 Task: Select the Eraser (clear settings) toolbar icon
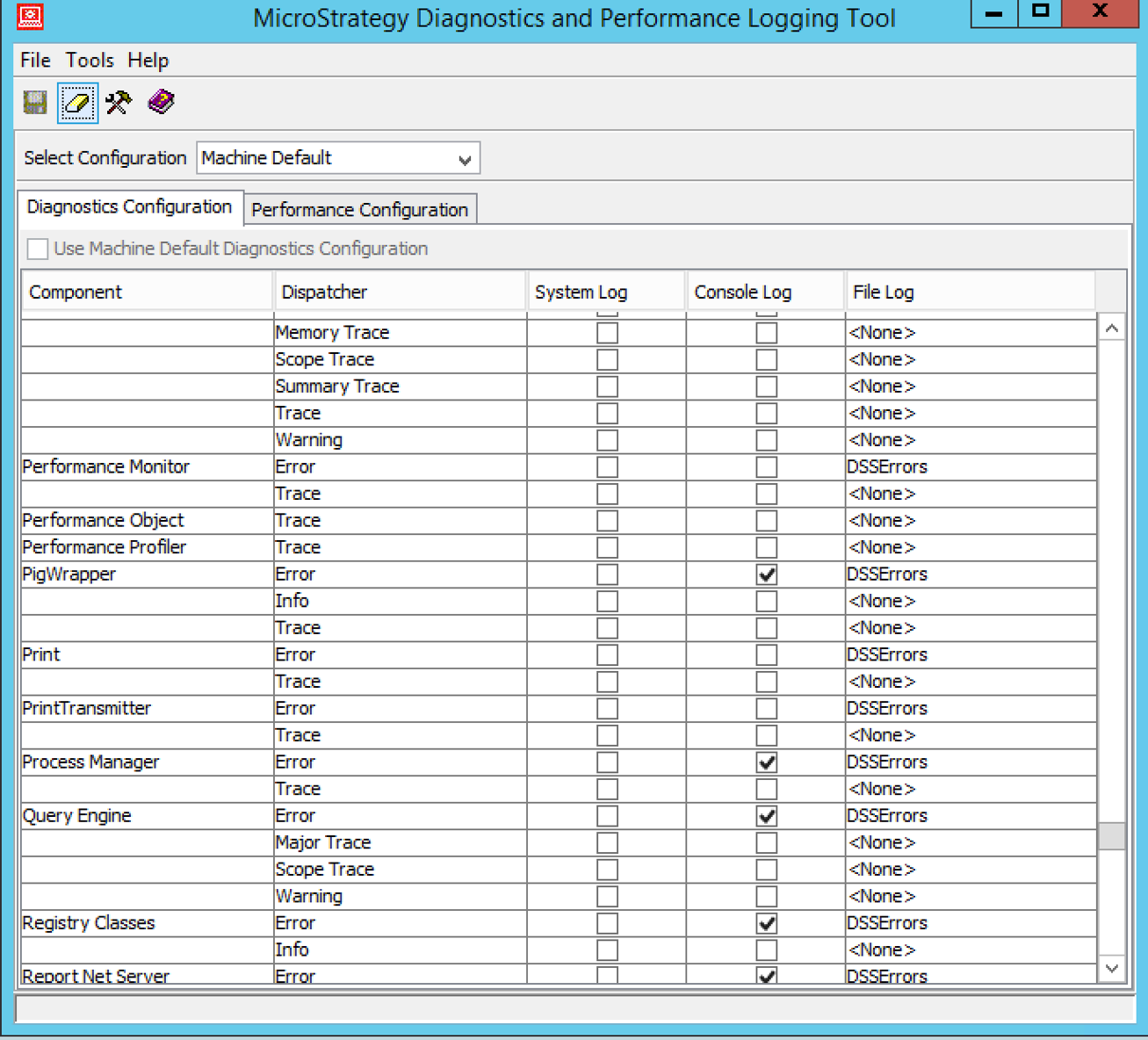(77, 103)
